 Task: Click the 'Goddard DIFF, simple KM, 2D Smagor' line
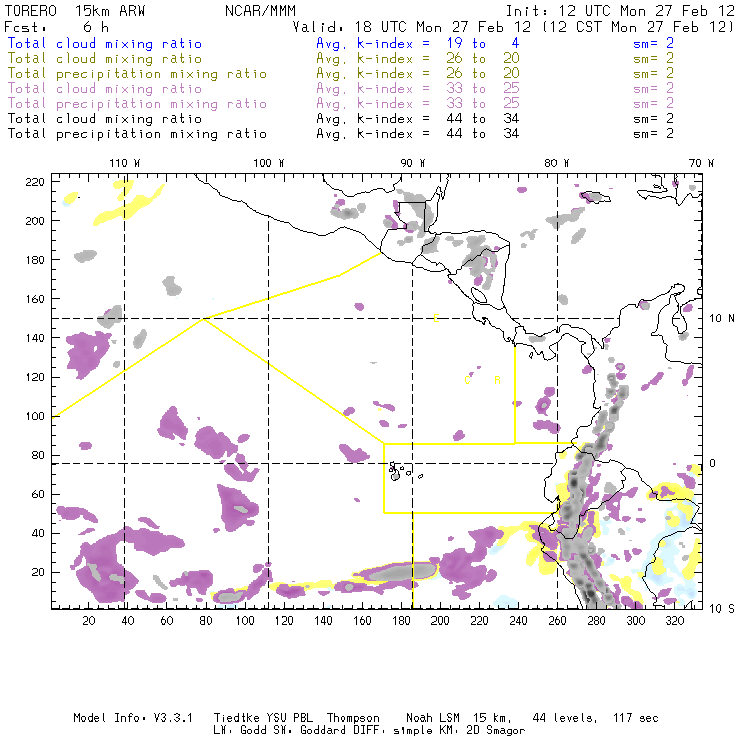point(412,731)
